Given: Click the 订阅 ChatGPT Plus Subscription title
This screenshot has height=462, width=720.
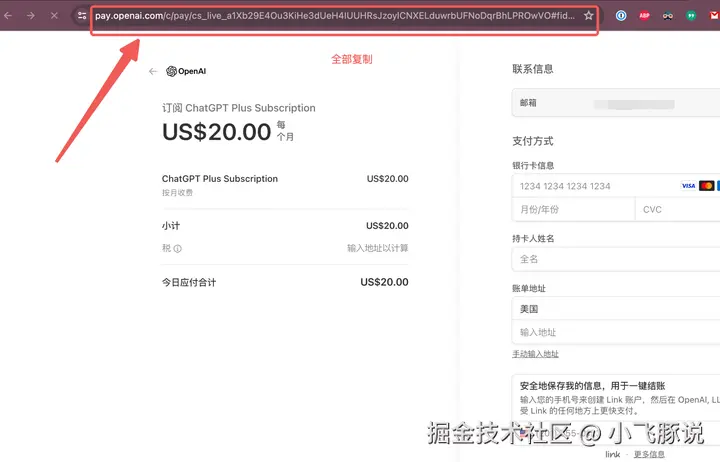Looking at the screenshot, I should 239,108.
